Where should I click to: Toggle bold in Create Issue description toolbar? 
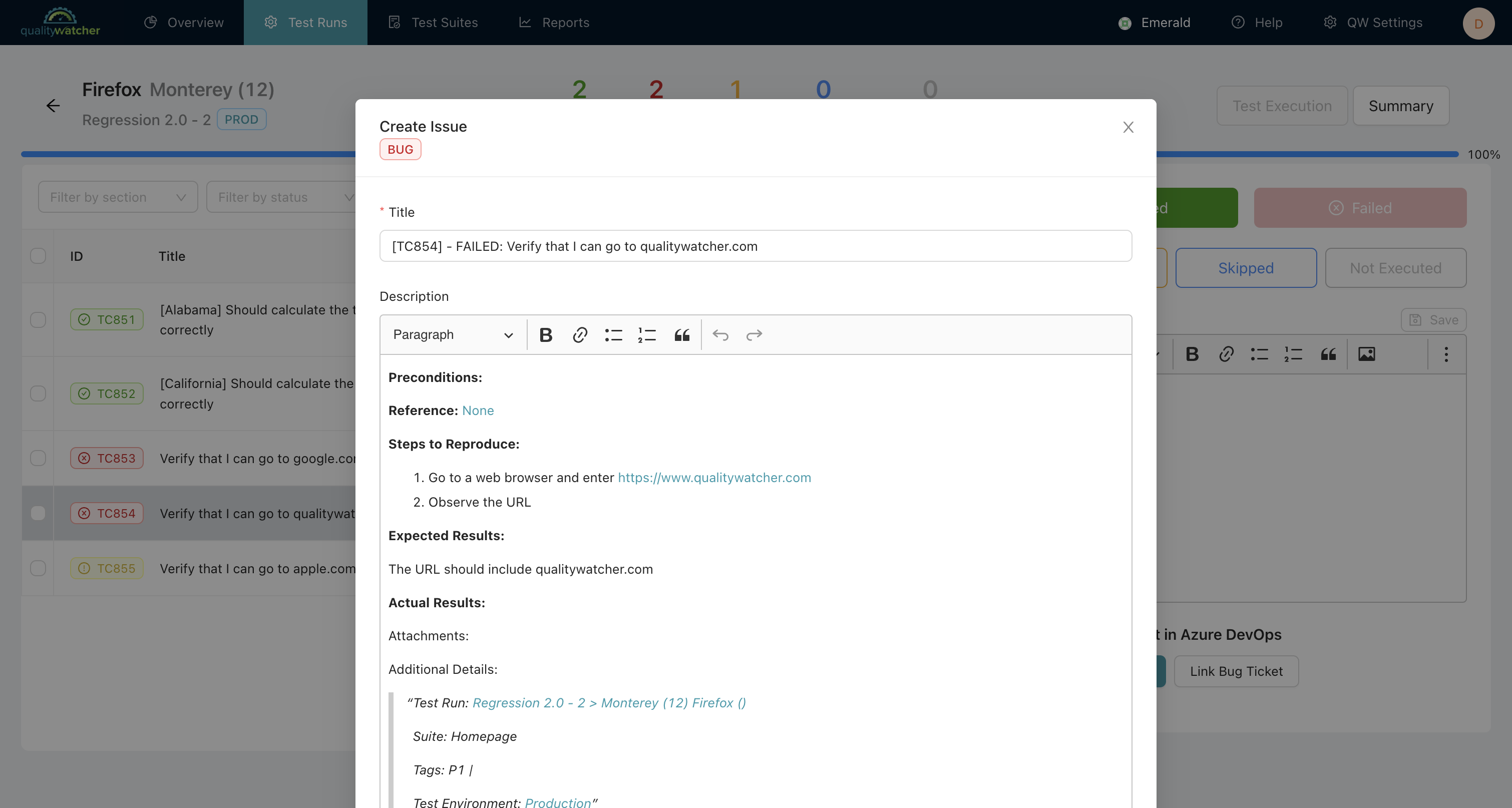tap(545, 335)
